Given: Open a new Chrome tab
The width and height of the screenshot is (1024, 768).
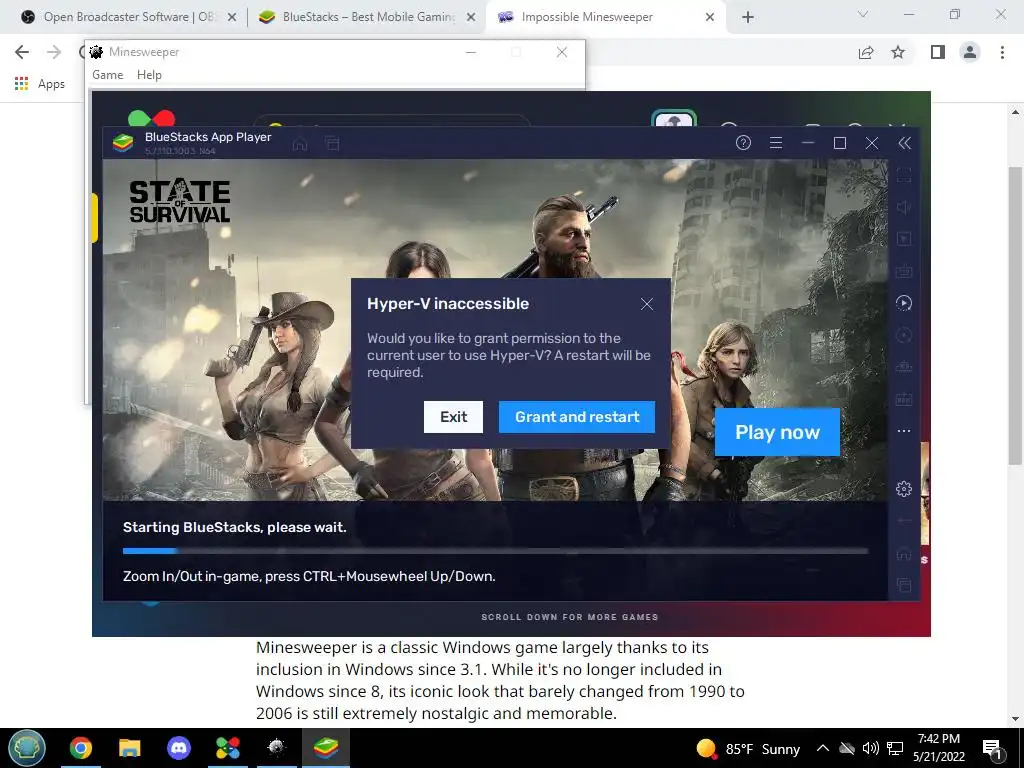Looking at the screenshot, I should click(748, 17).
